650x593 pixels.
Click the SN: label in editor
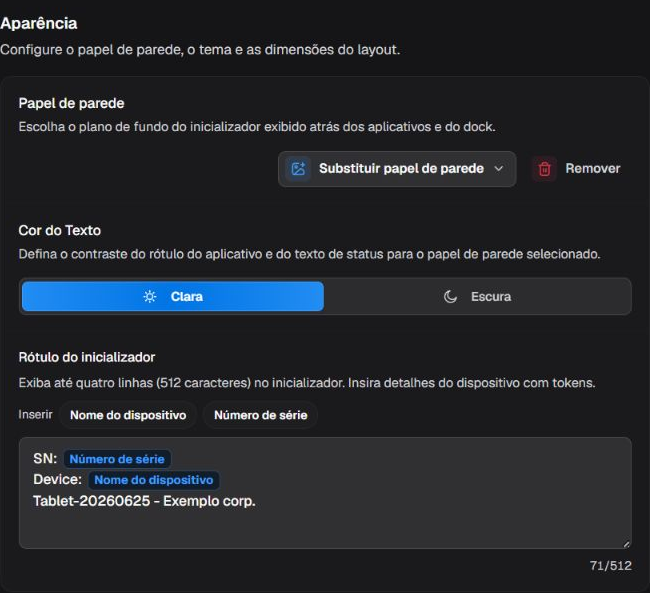coord(45,459)
